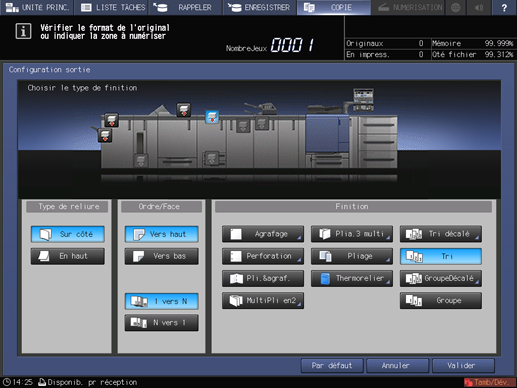Select the output tray icon above the folding unit
The height and width of the screenshot is (388, 517).
click(184, 110)
